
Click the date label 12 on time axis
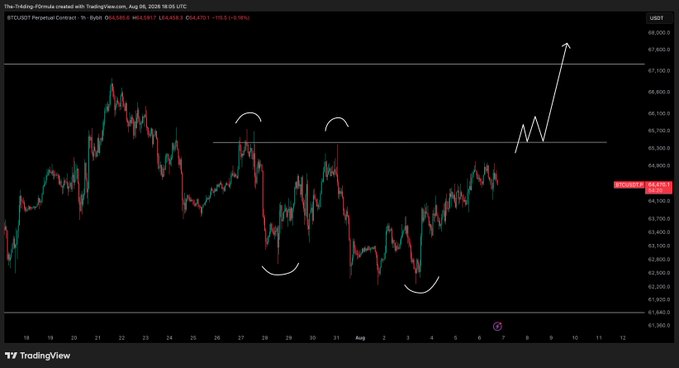coord(623,338)
